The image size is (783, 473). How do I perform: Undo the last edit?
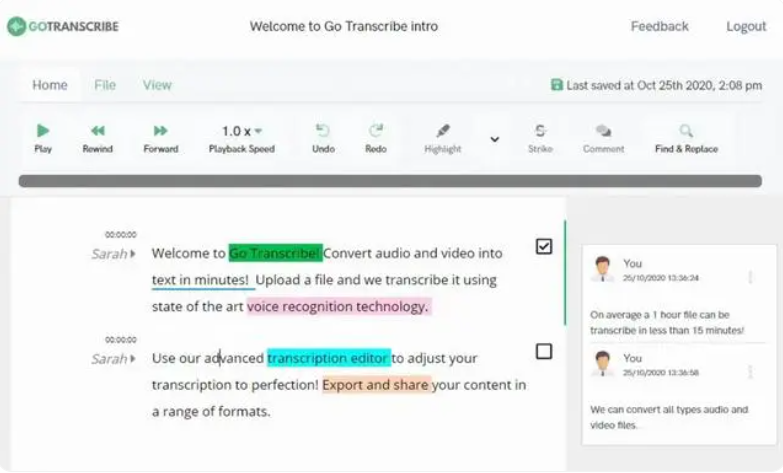(323, 138)
